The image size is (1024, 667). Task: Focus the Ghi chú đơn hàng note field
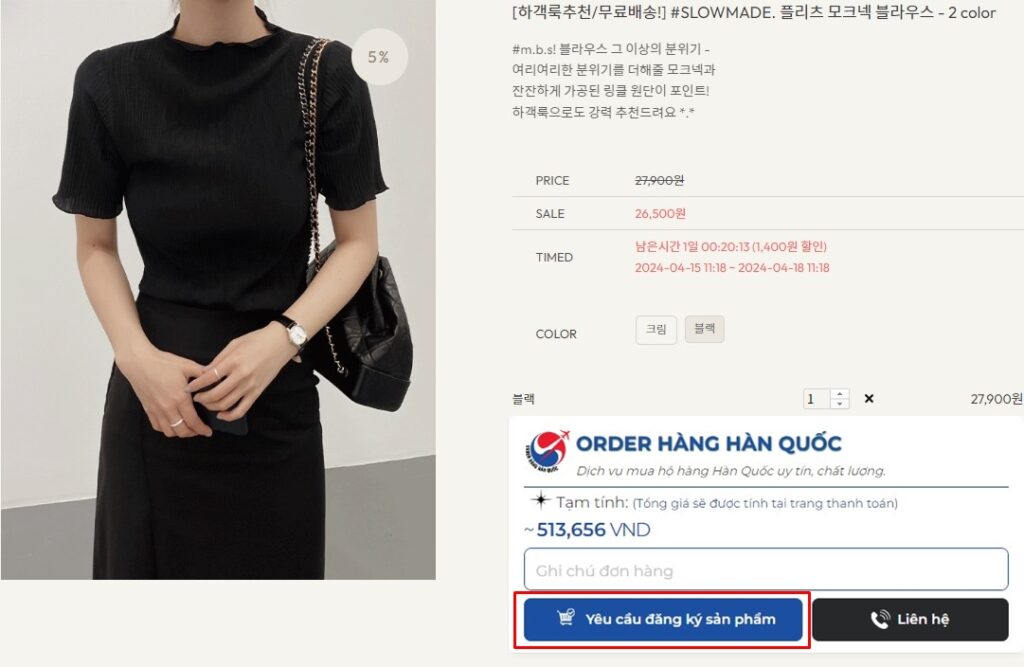766,570
